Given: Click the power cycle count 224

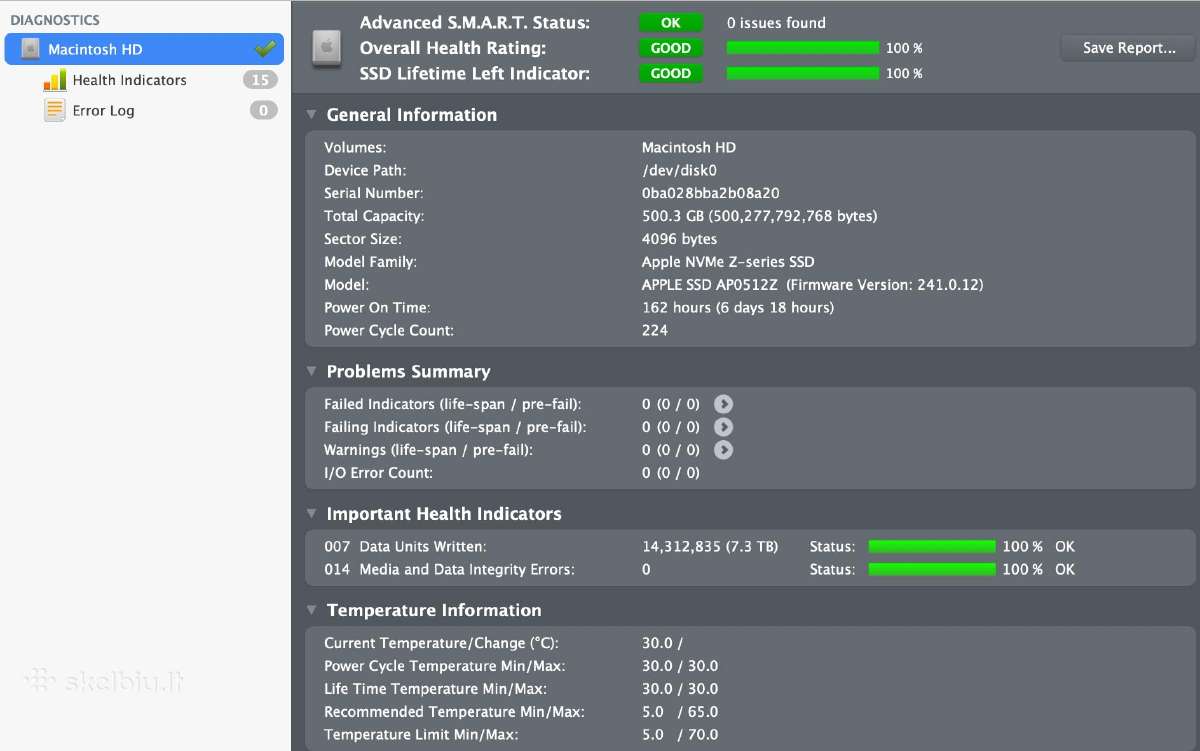Looking at the screenshot, I should coord(655,330).
